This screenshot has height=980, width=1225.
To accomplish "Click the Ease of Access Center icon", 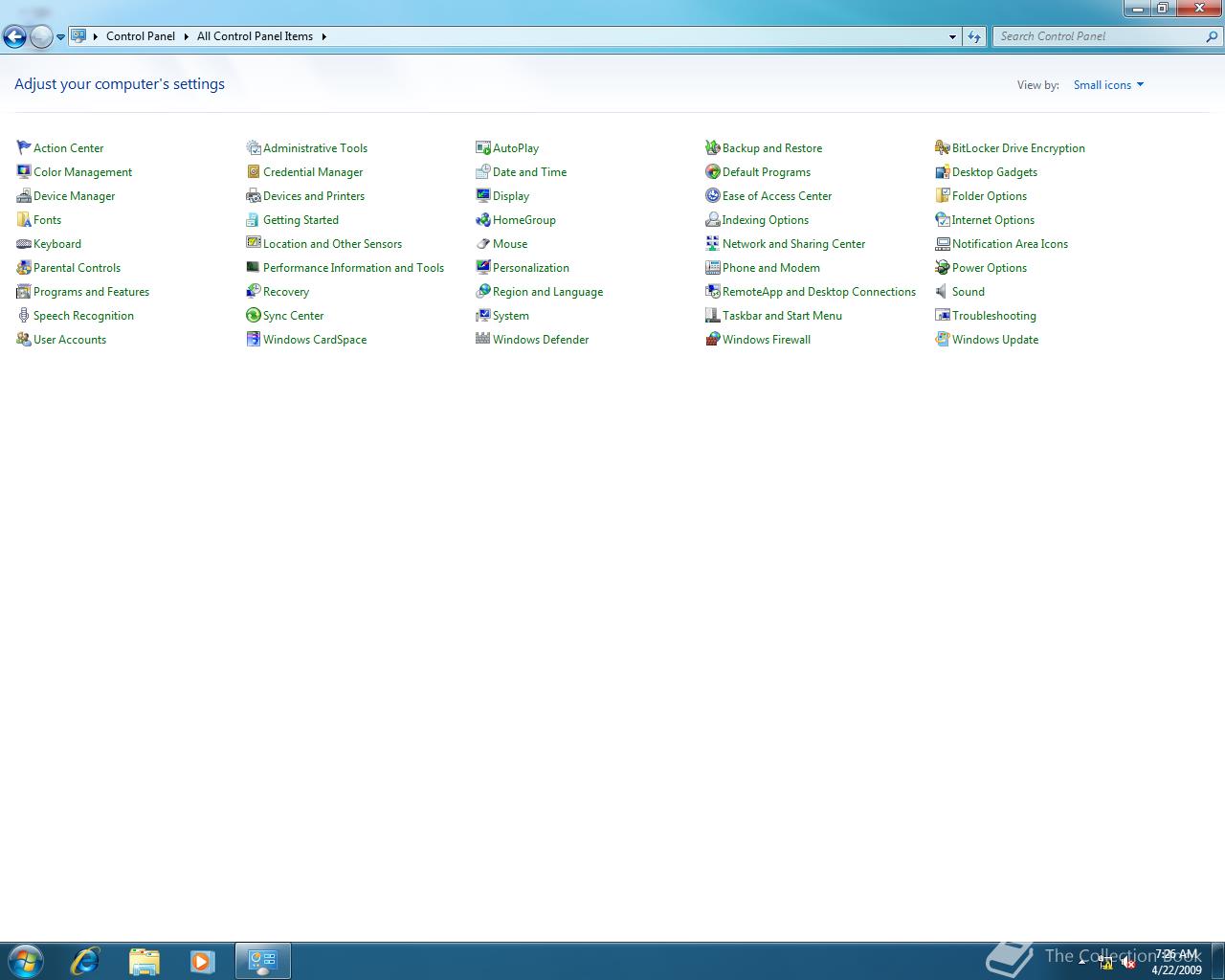I will pos(713,195).
